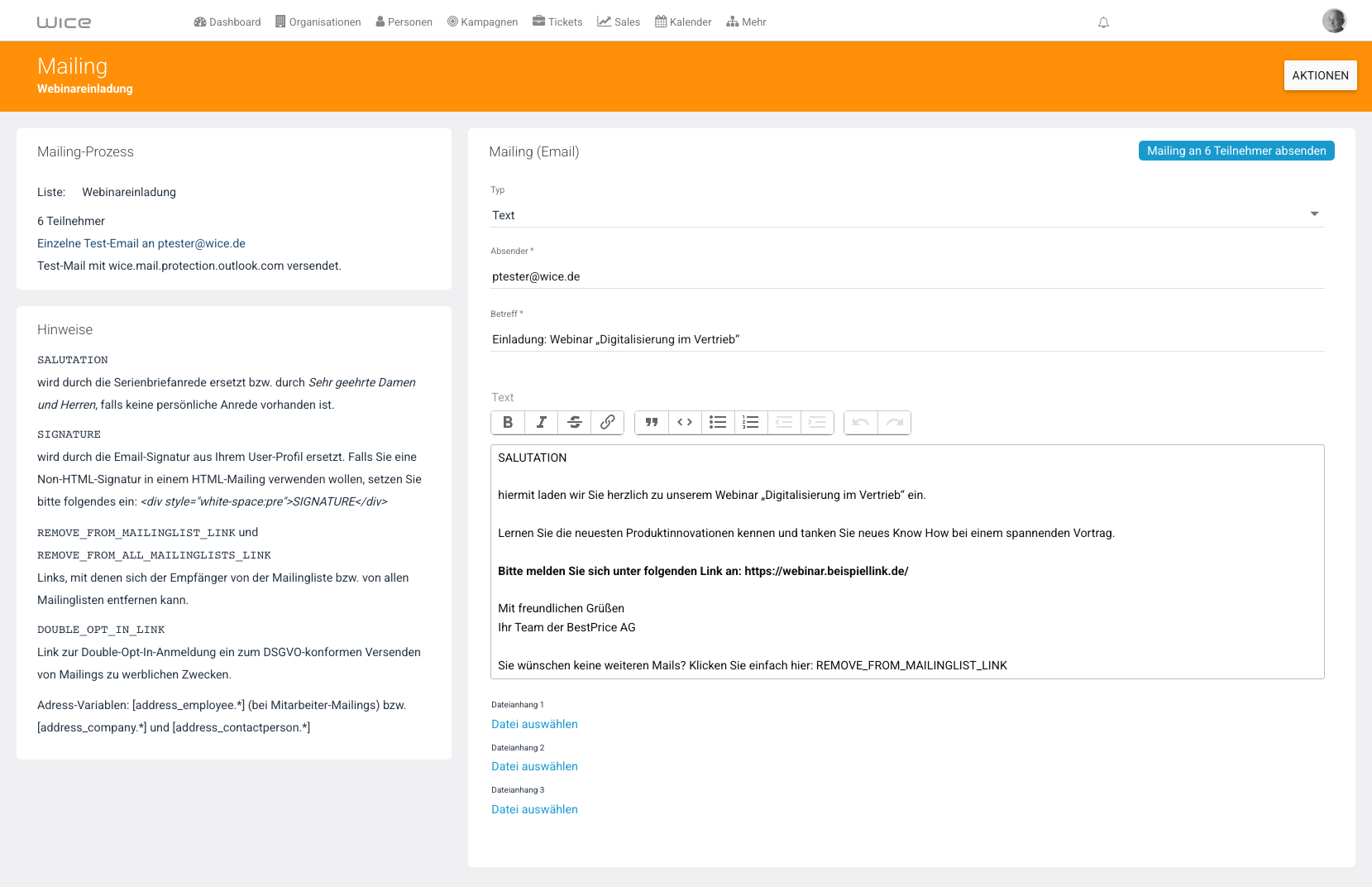Screen dimensions: 1372x887
Task: Toggle bold formatting
Action: [508, 423]
